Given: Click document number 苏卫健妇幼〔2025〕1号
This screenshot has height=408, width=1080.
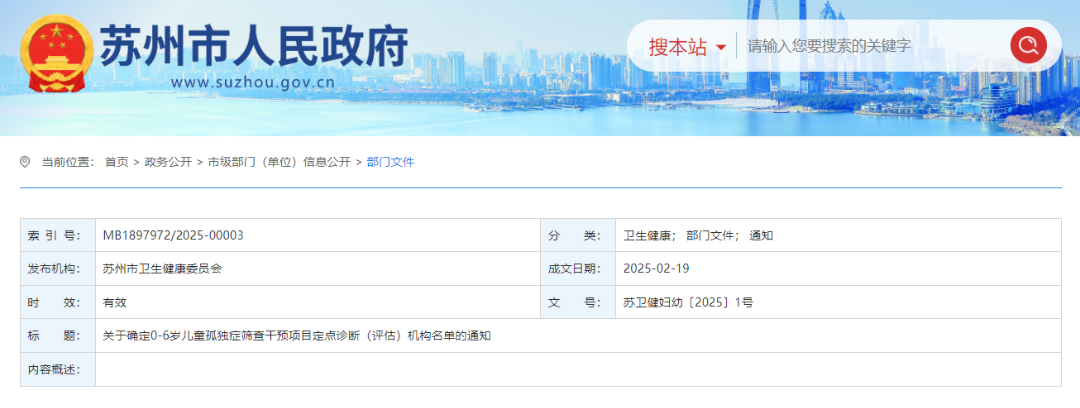Looking at the screenshot, I should 688,302.
